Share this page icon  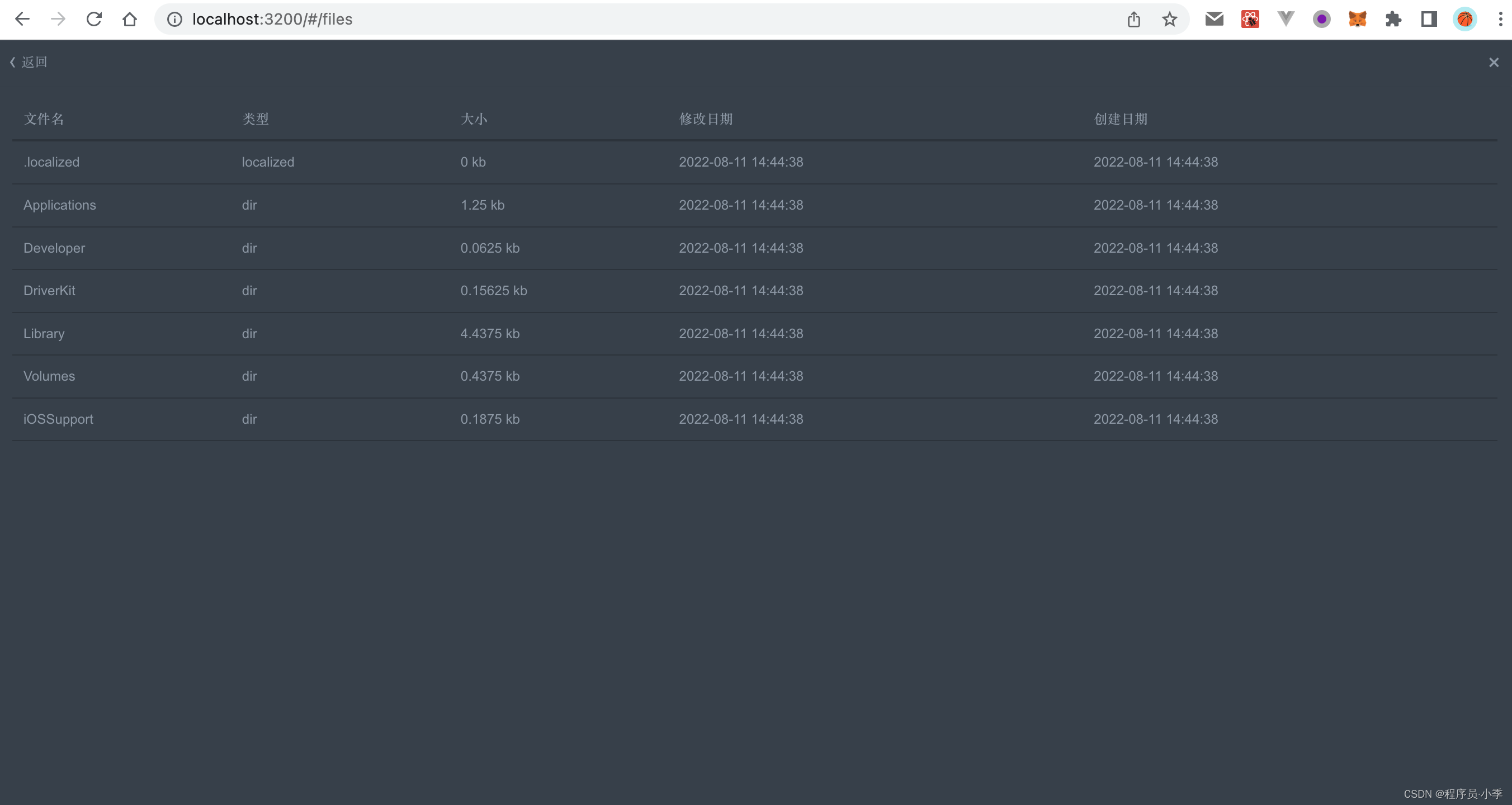click(1134, 20)
